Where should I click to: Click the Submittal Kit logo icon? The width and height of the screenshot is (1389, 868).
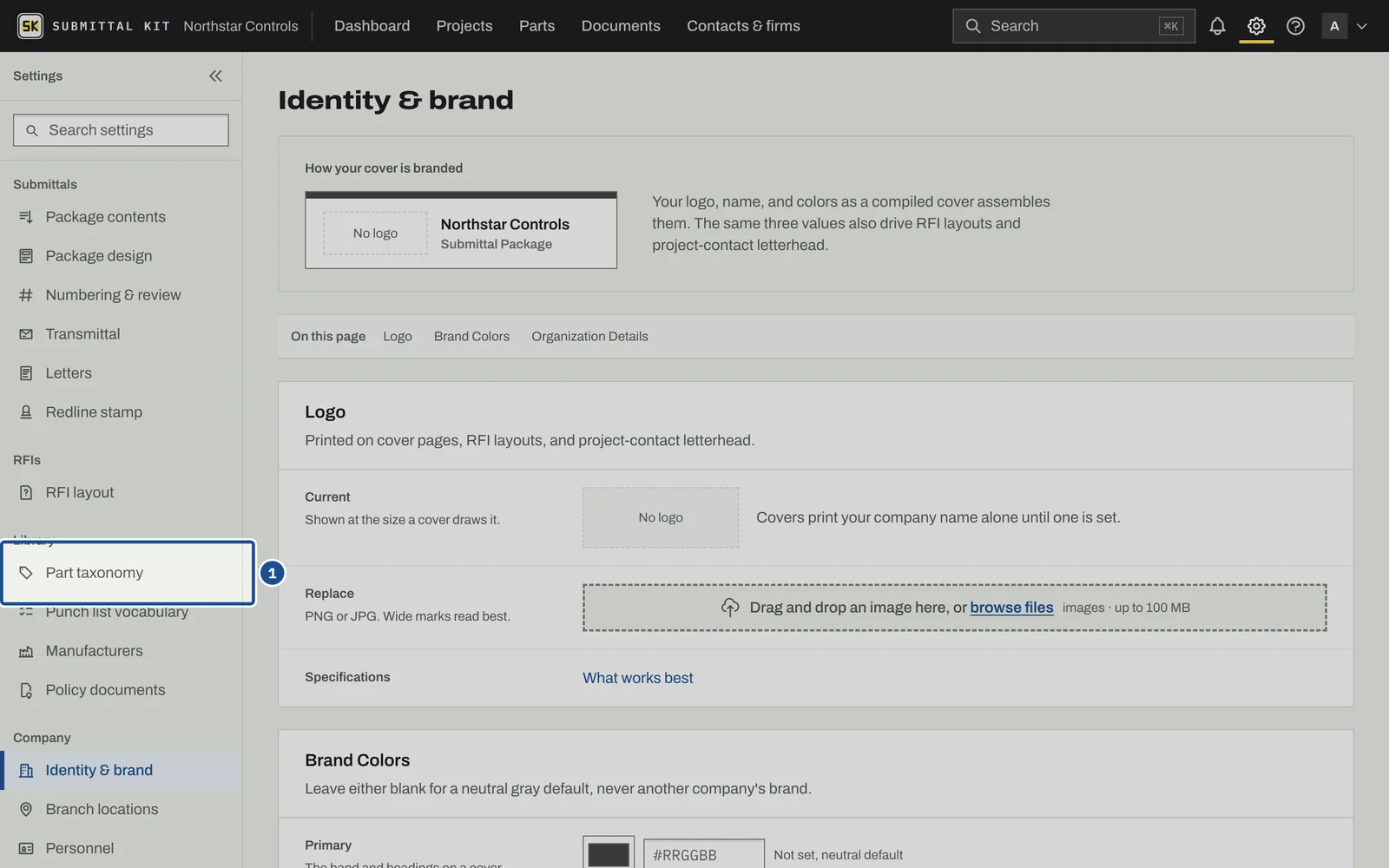coord(30,26)
